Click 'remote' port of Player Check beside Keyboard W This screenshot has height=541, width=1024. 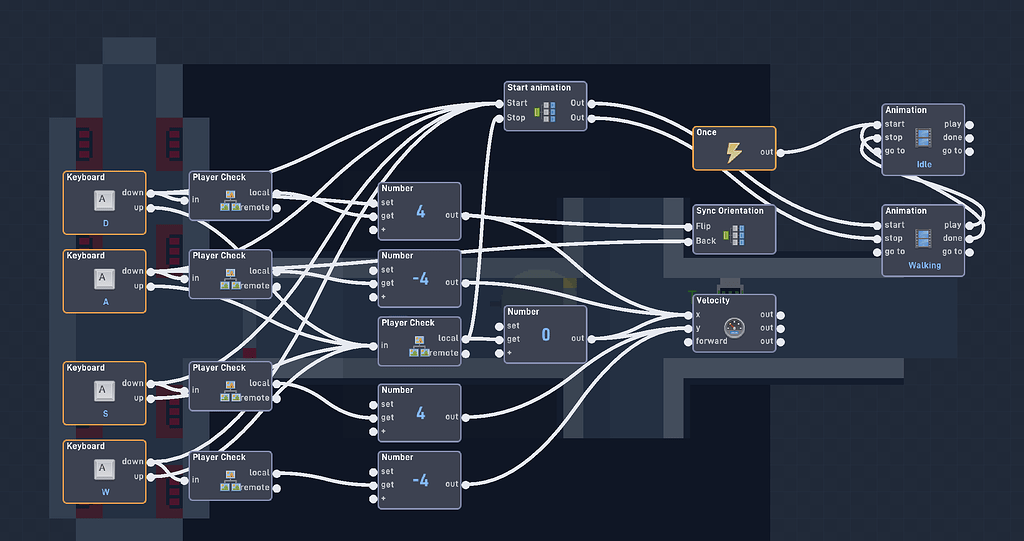276,488
